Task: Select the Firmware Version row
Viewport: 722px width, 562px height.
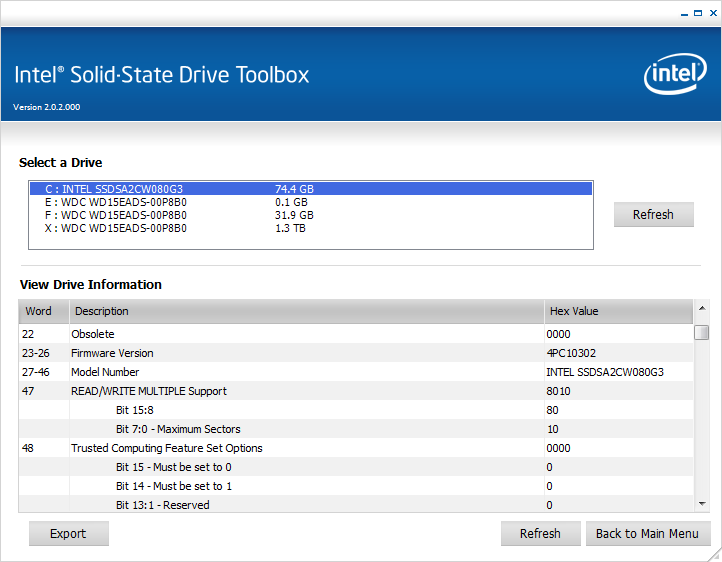Action: 305,353
